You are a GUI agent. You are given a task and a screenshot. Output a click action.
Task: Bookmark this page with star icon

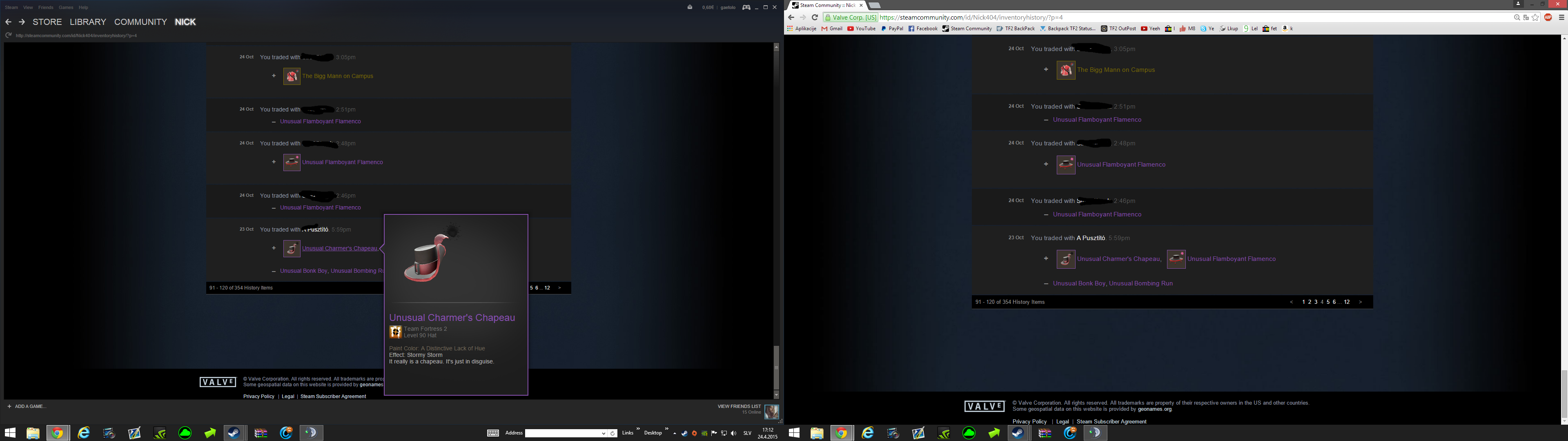point(1535,18)
